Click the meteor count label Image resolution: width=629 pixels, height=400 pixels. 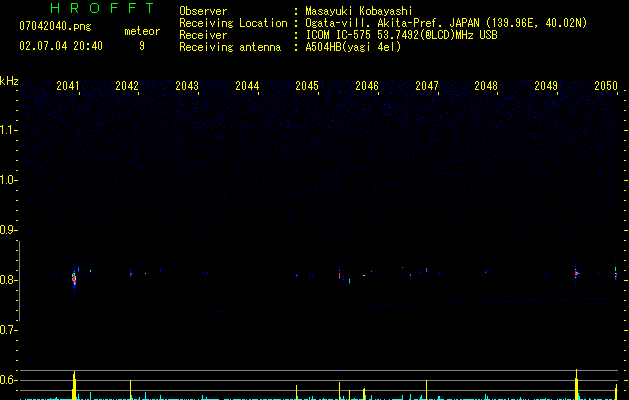pos(142,31)
